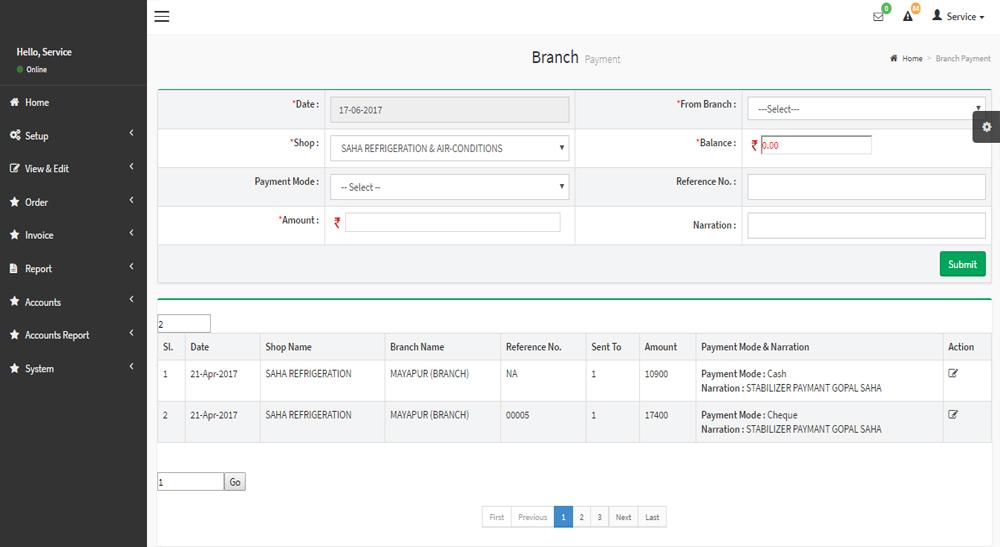1000x547 pixels.
Task: Click the First page button
Action: click(497, 517)
